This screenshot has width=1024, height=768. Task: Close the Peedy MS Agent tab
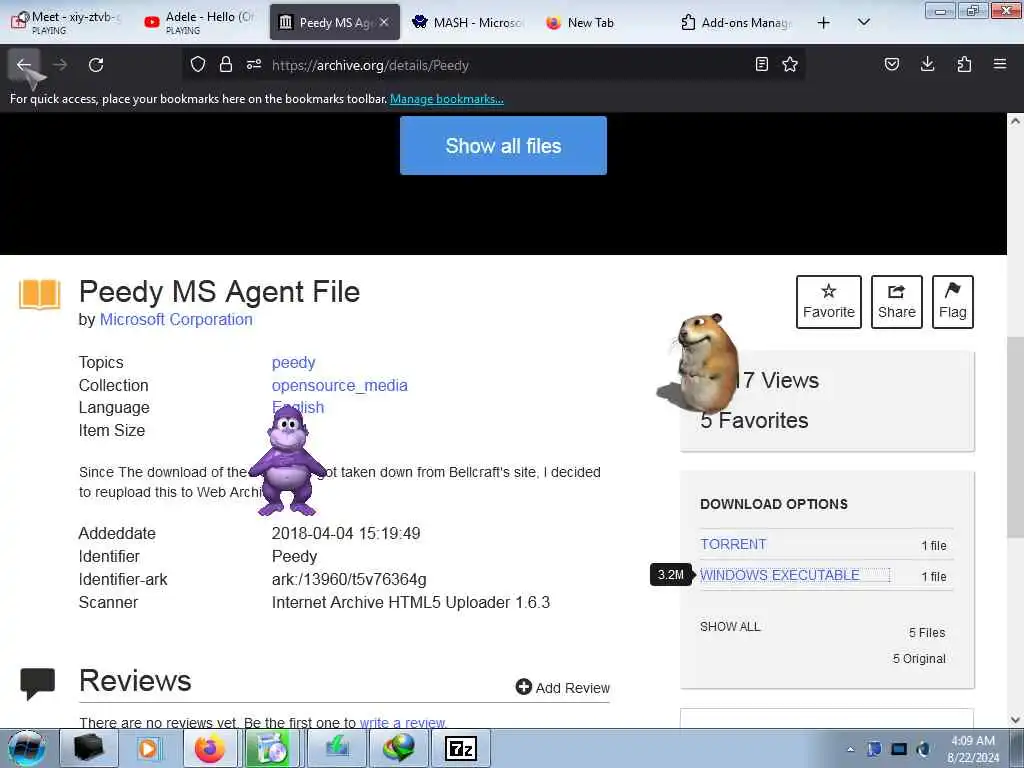click(x=384, y=22)
